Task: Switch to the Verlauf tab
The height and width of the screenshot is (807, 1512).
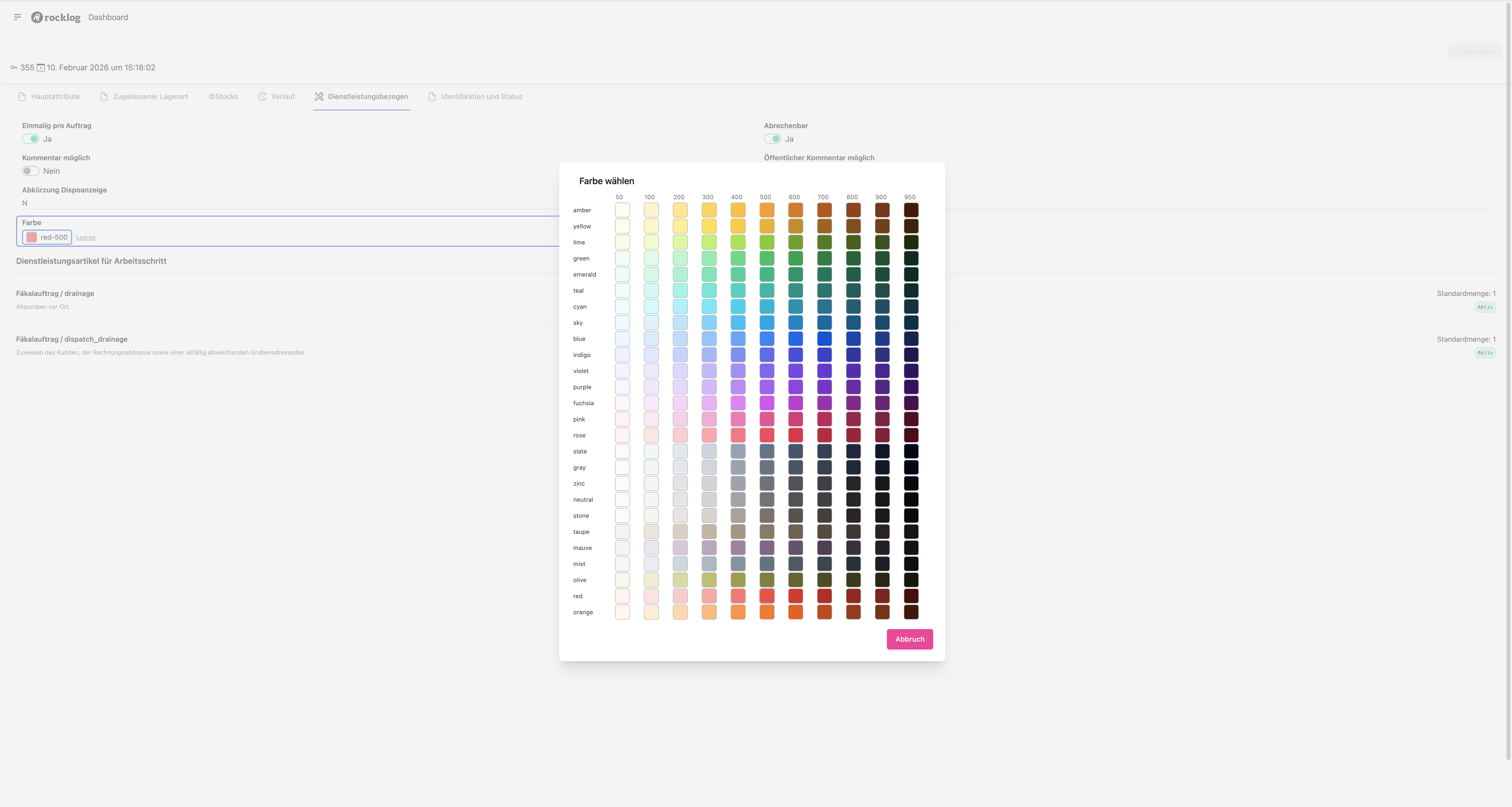Action: click(276, 96)
